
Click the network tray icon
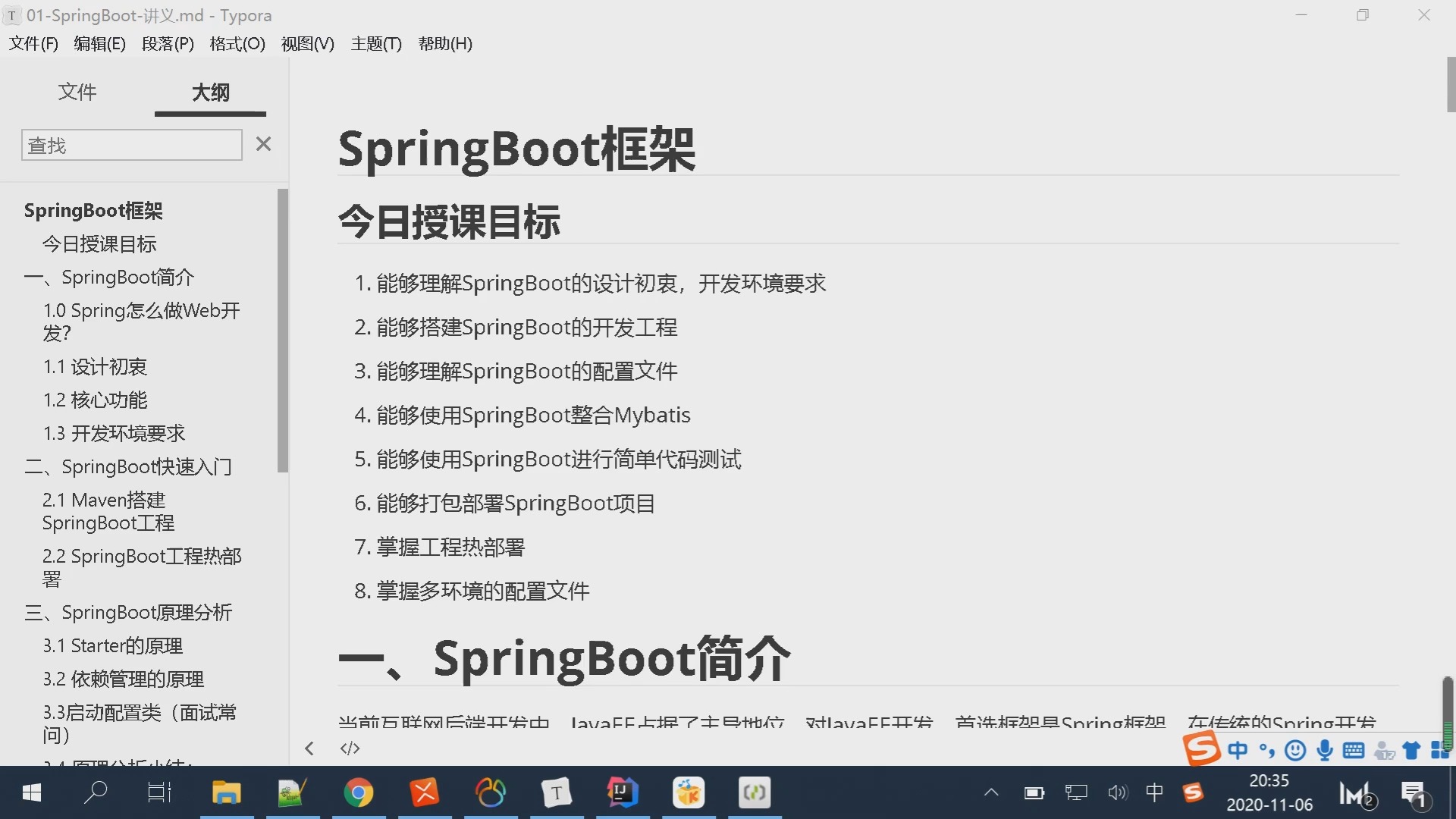tap(1076, 793)
